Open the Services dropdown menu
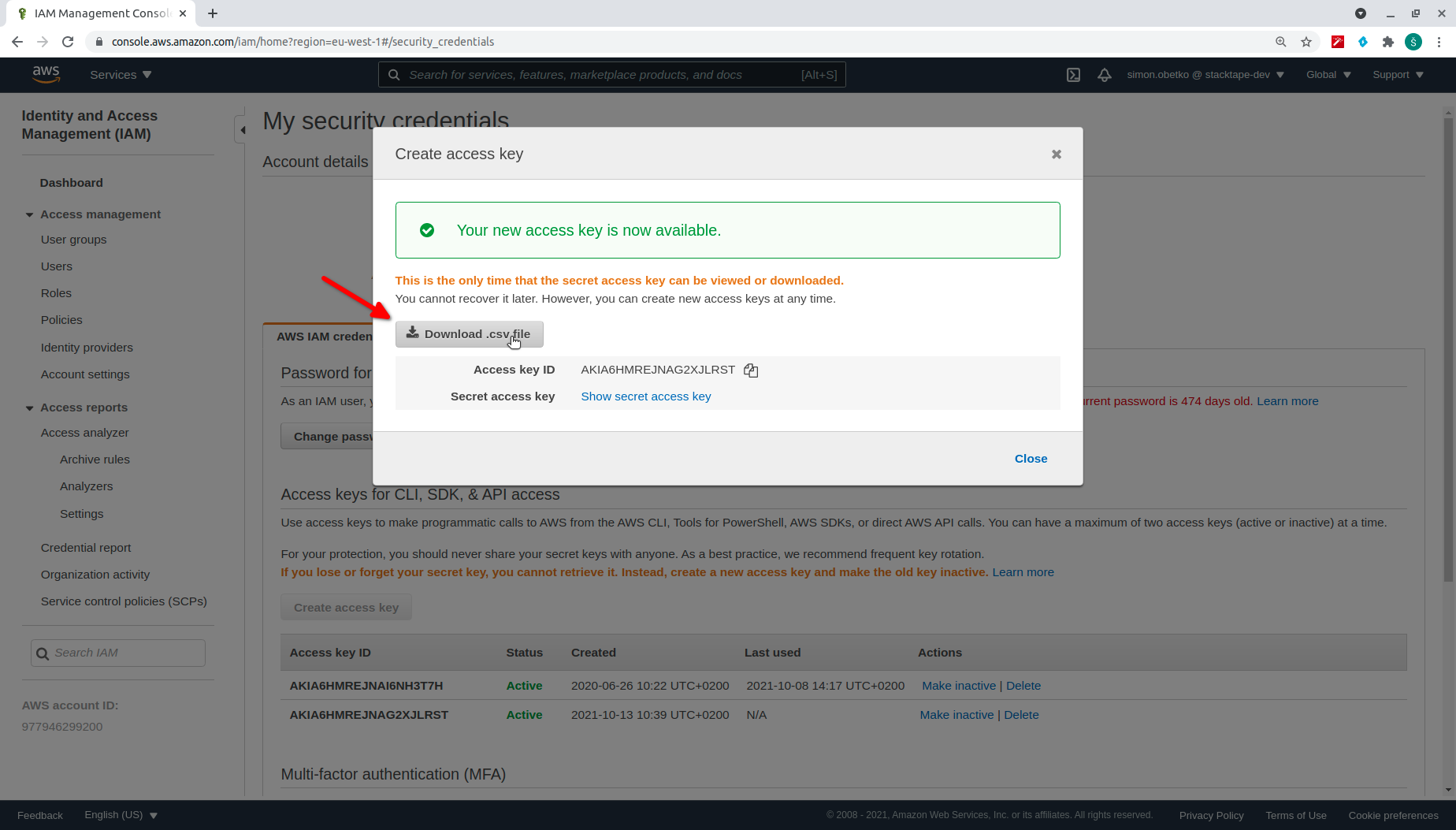The width and height of the screenshot is (1456, 830). 121,75
